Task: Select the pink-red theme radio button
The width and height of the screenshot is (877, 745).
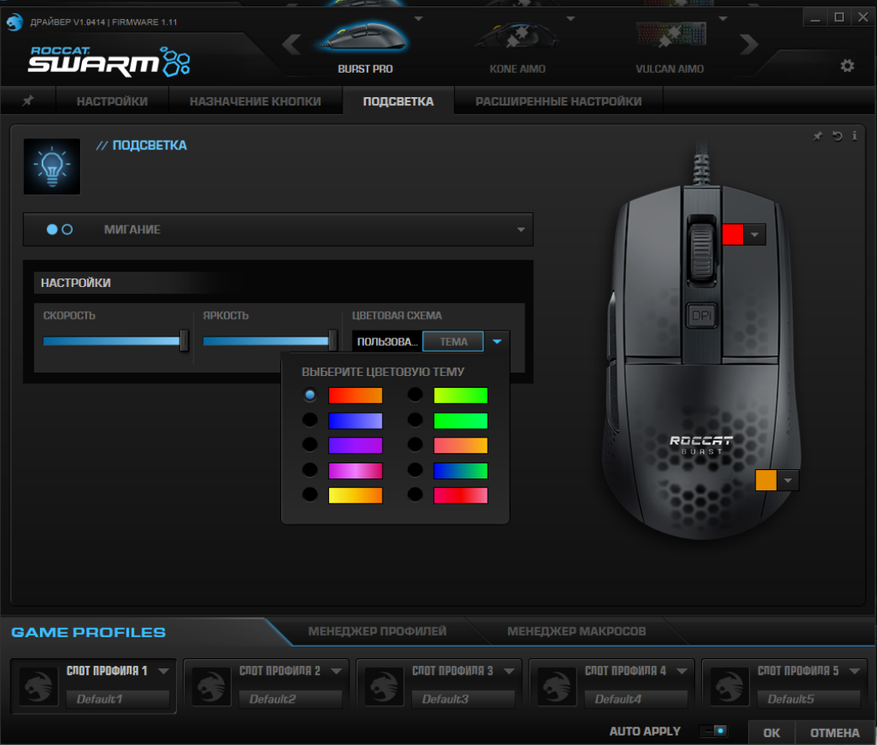Action: (x=415, y=494)
